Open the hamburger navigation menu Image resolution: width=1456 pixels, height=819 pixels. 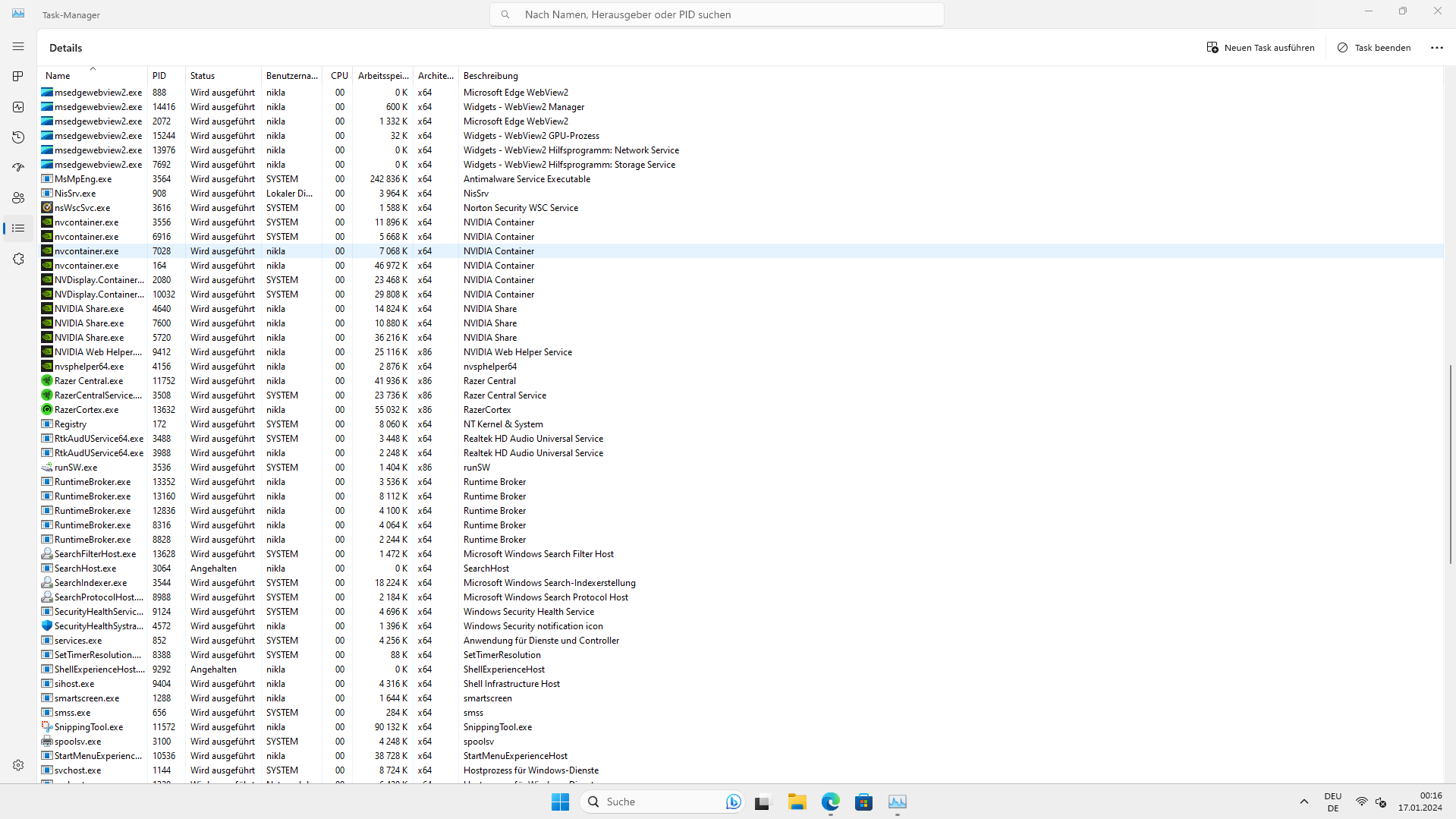point(18,47)
